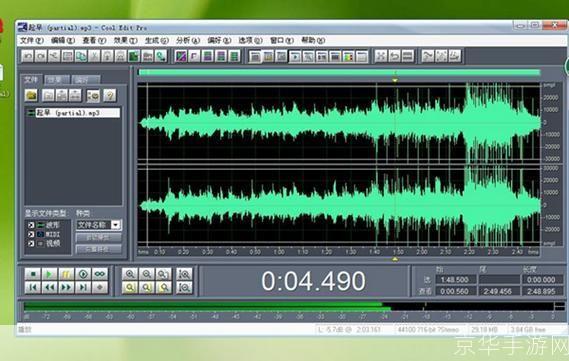Click the purple-green diagonal spectral view icon

tap(181, 56)
